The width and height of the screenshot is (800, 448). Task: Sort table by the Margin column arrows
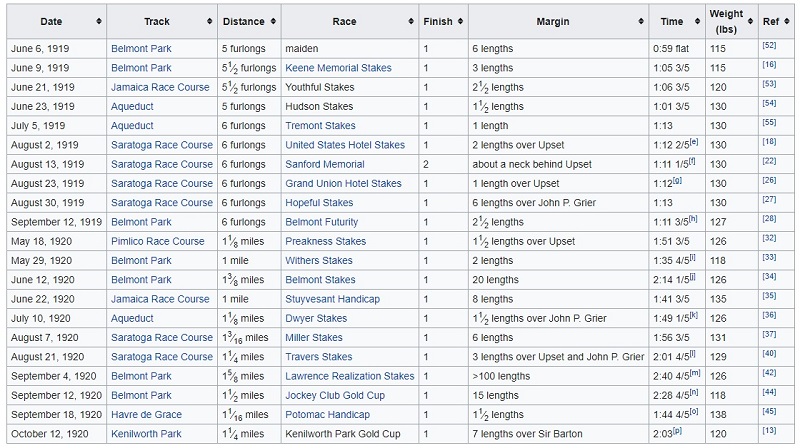point(641,21)
